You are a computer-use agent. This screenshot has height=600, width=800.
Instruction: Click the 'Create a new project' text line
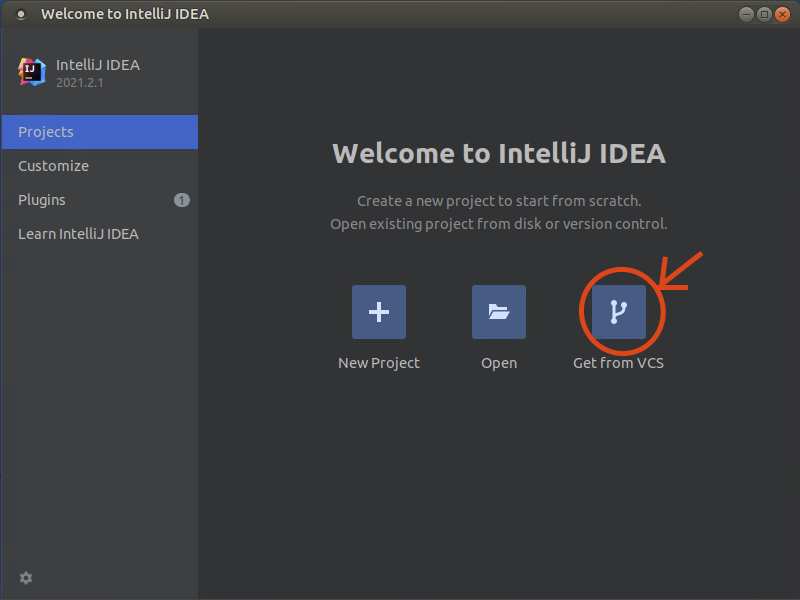(x=499, y=201)
